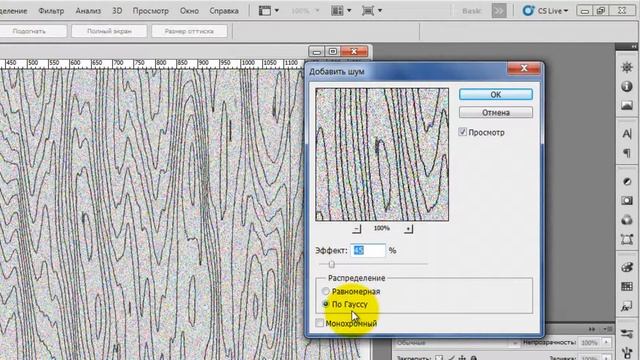
Task: Open the Histogram panel icon
Action: [x=627, y=105]
